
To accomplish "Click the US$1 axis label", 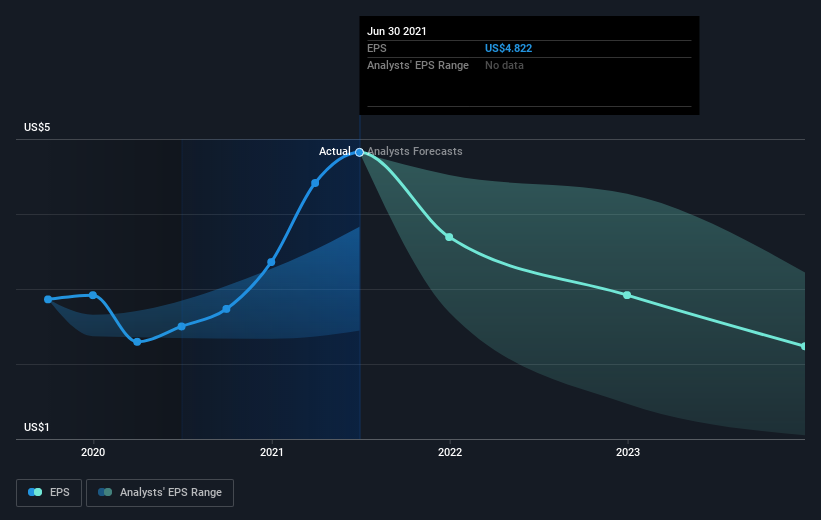I will point(37,427).
